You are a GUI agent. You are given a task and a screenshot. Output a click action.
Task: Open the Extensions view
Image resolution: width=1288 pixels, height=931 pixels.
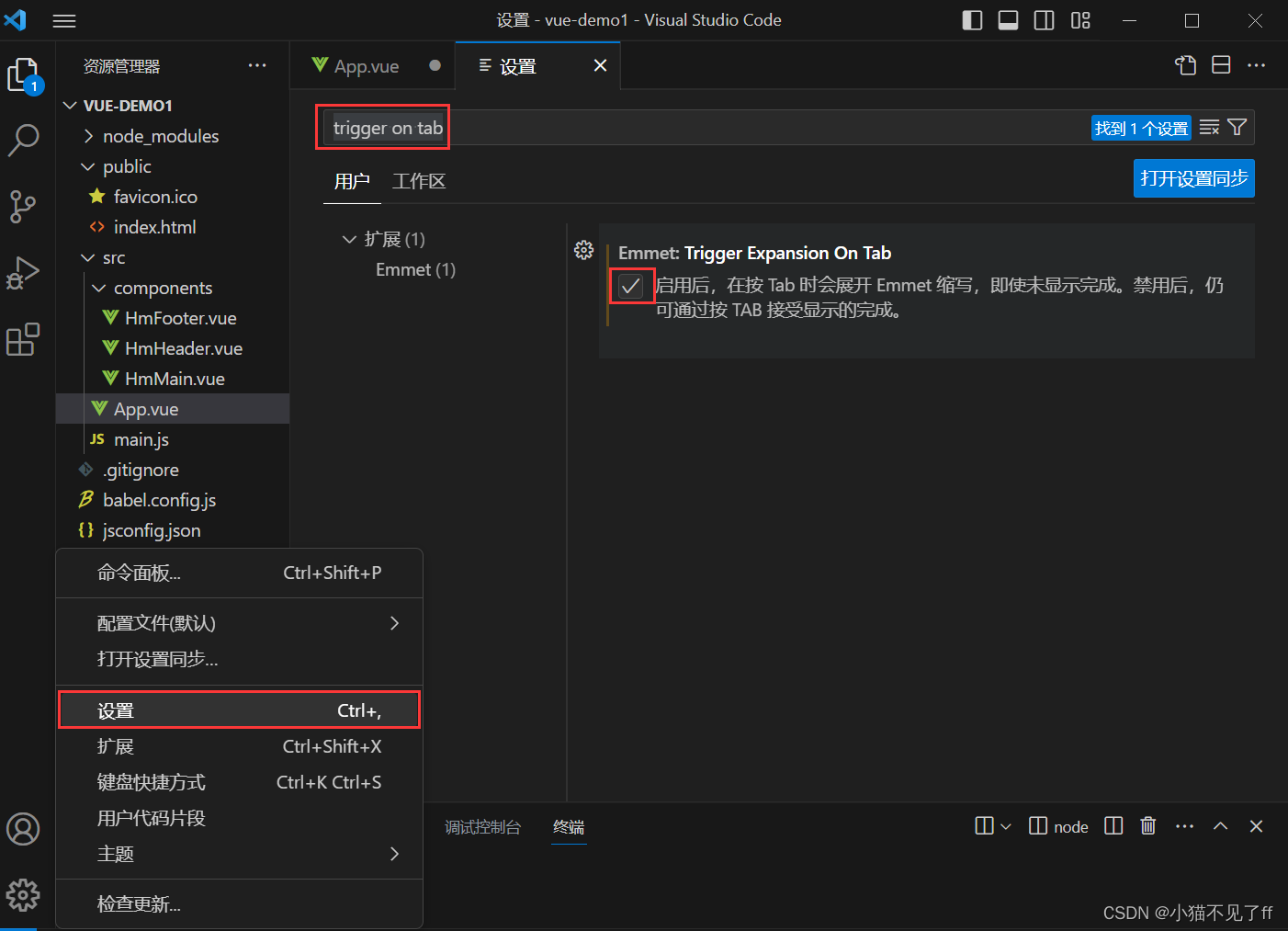23,339
